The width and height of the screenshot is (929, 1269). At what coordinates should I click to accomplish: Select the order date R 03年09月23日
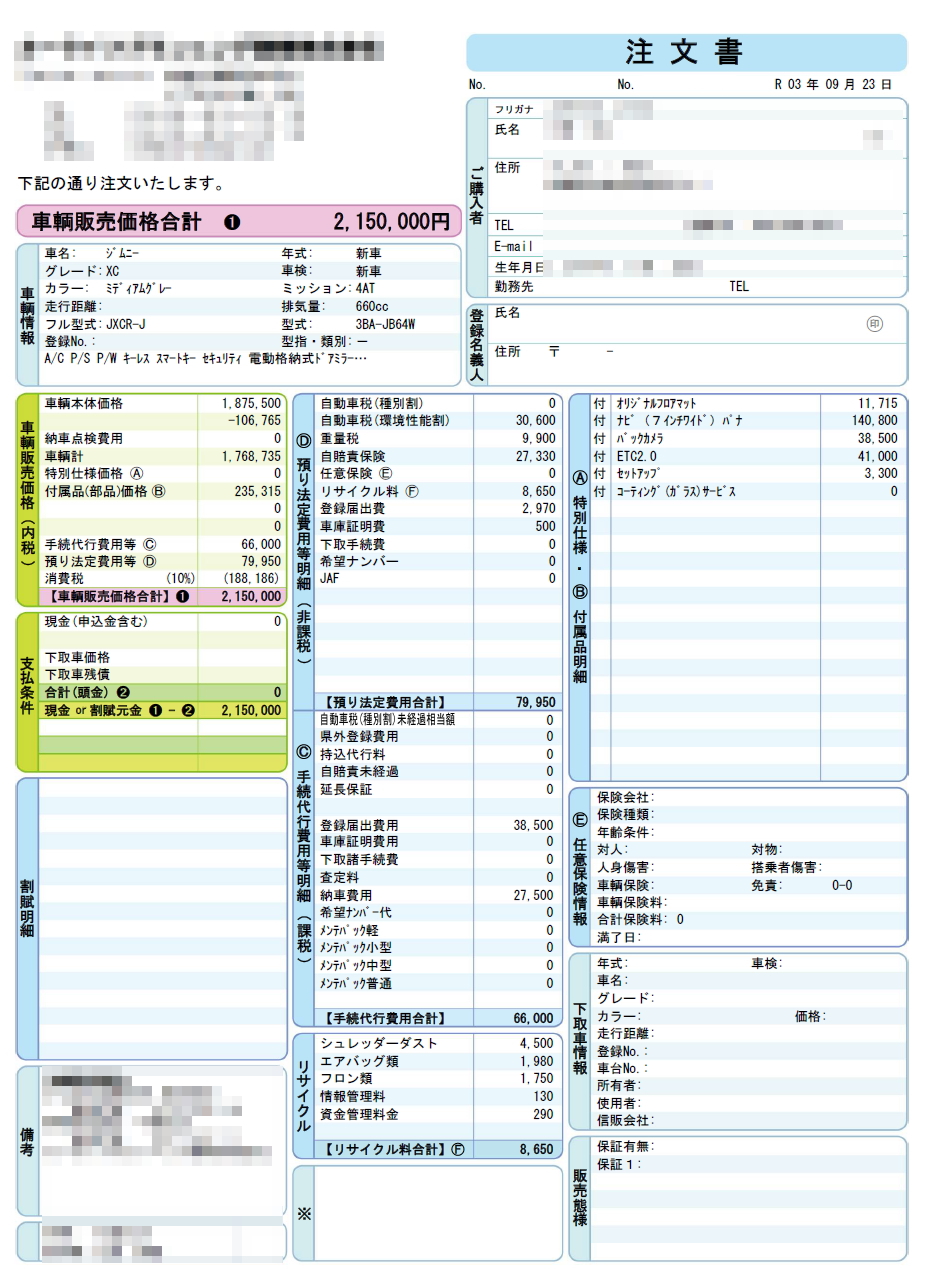pyautogui.click(x=832, y=85)
